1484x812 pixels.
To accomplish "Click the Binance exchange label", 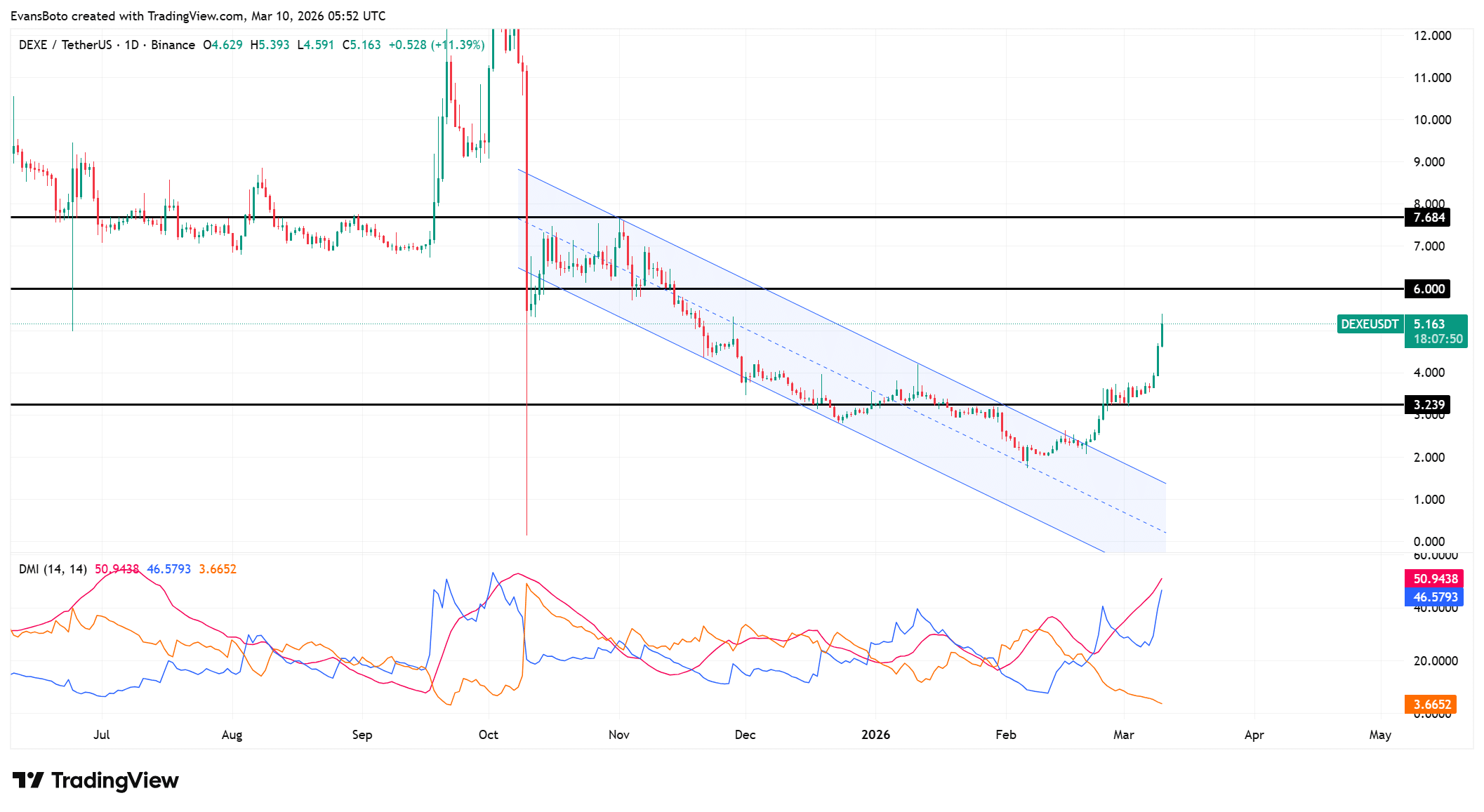I will click(x=174, y=44).
